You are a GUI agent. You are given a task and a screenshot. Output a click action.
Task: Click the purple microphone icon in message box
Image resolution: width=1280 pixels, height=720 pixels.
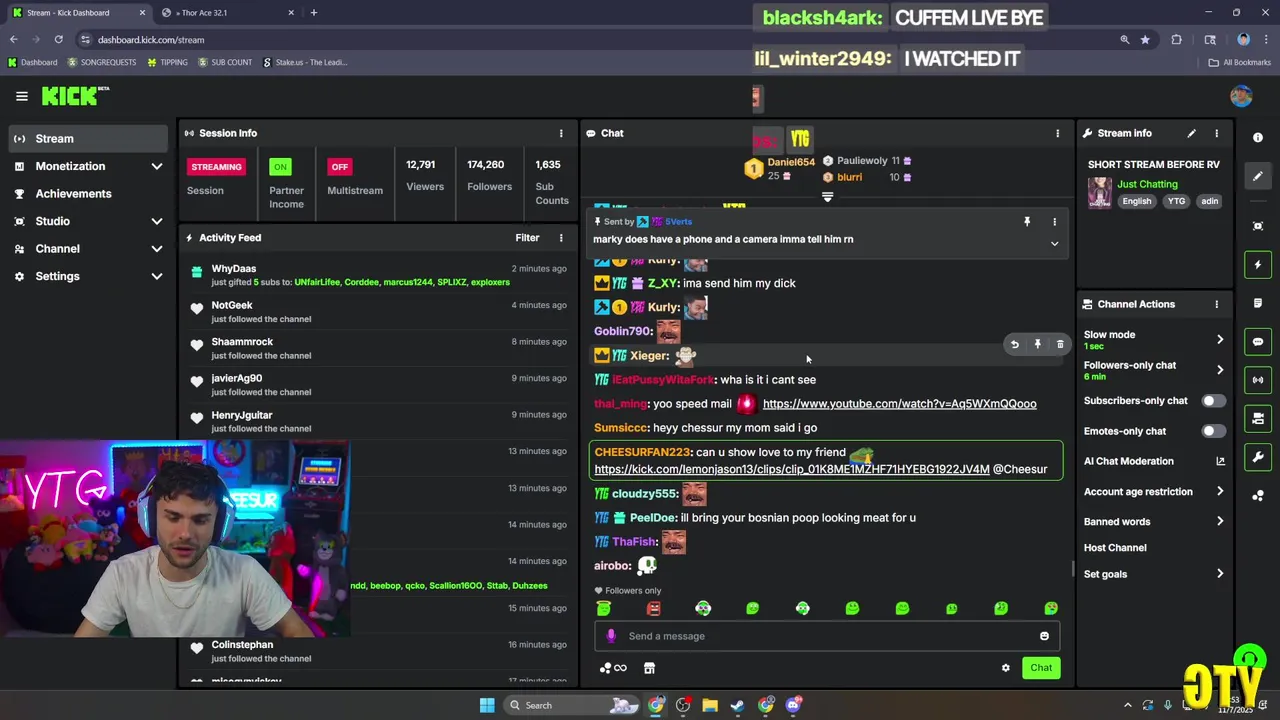[611, 636]
